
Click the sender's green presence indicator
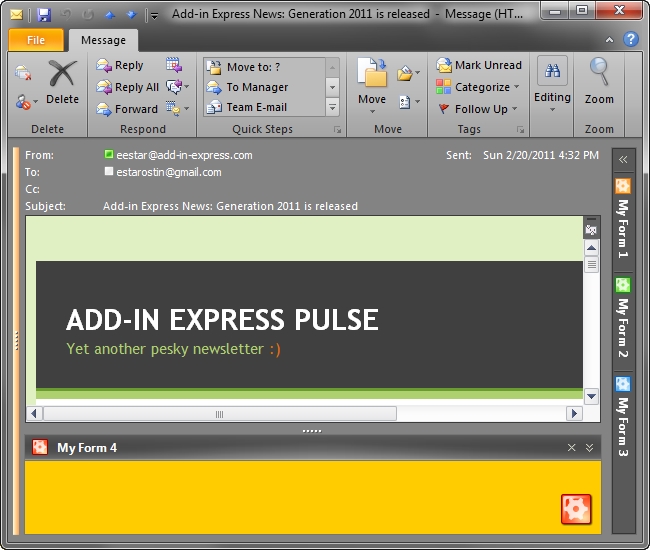coord(109,154)
